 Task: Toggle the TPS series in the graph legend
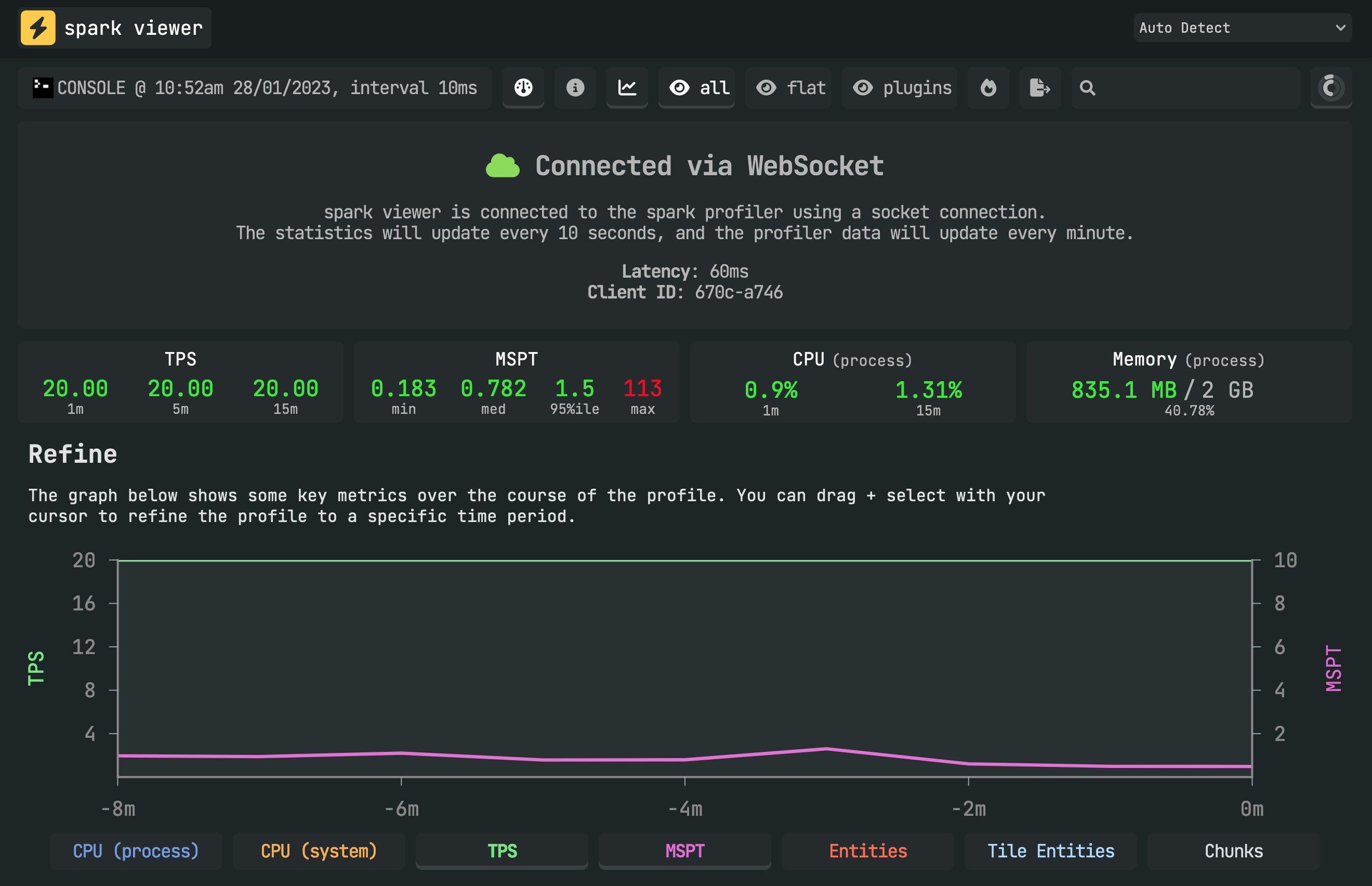[501, 850]
